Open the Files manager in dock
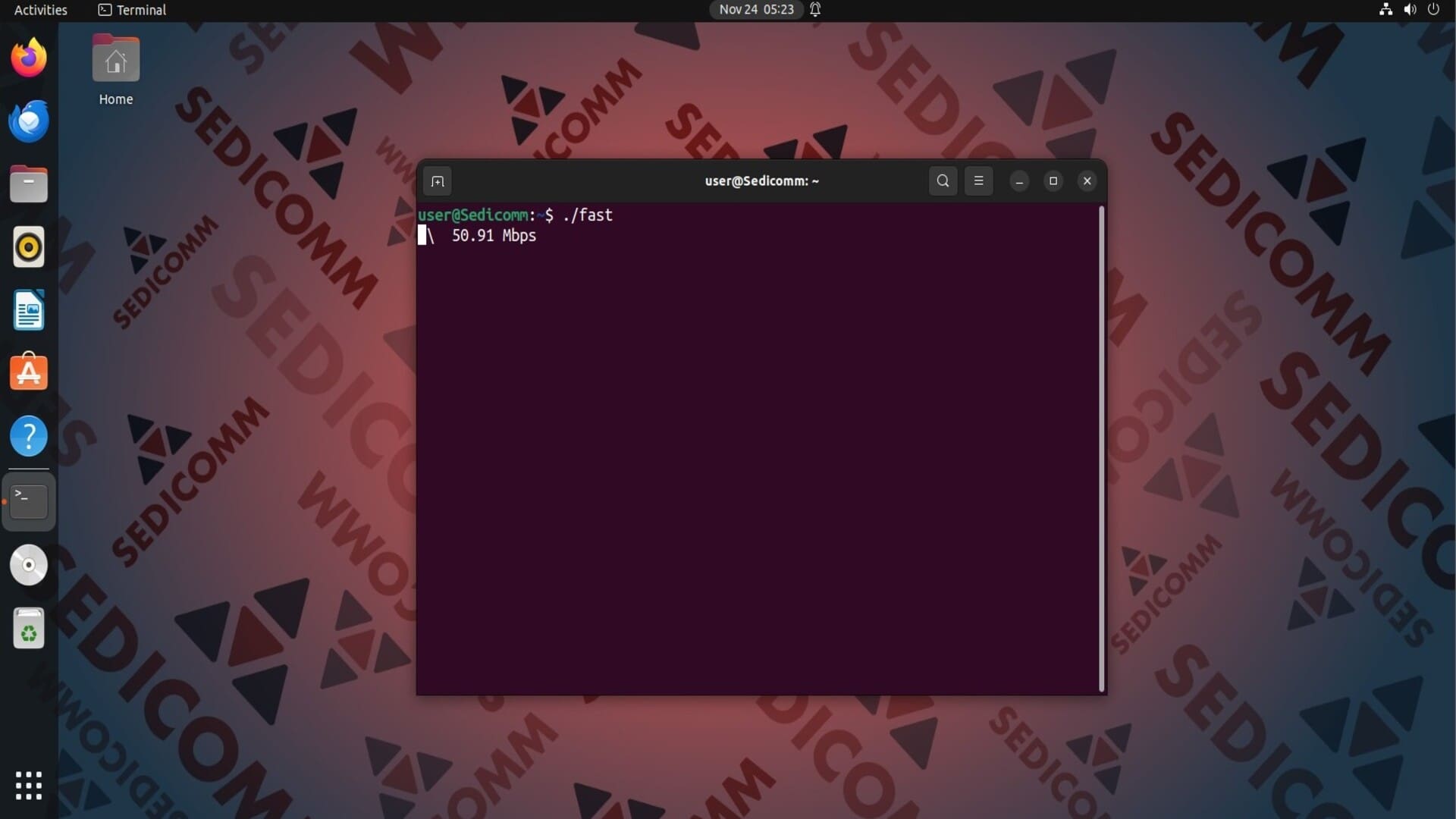 (x=29, y=184)
